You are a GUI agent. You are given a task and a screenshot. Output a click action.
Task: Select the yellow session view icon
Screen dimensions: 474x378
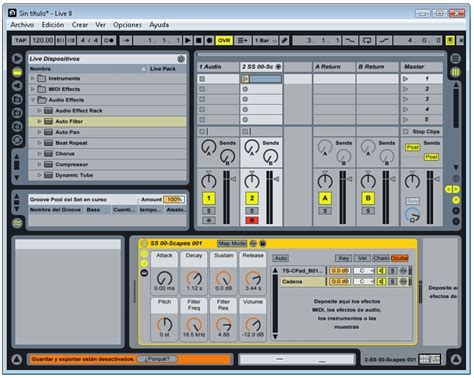455,72
